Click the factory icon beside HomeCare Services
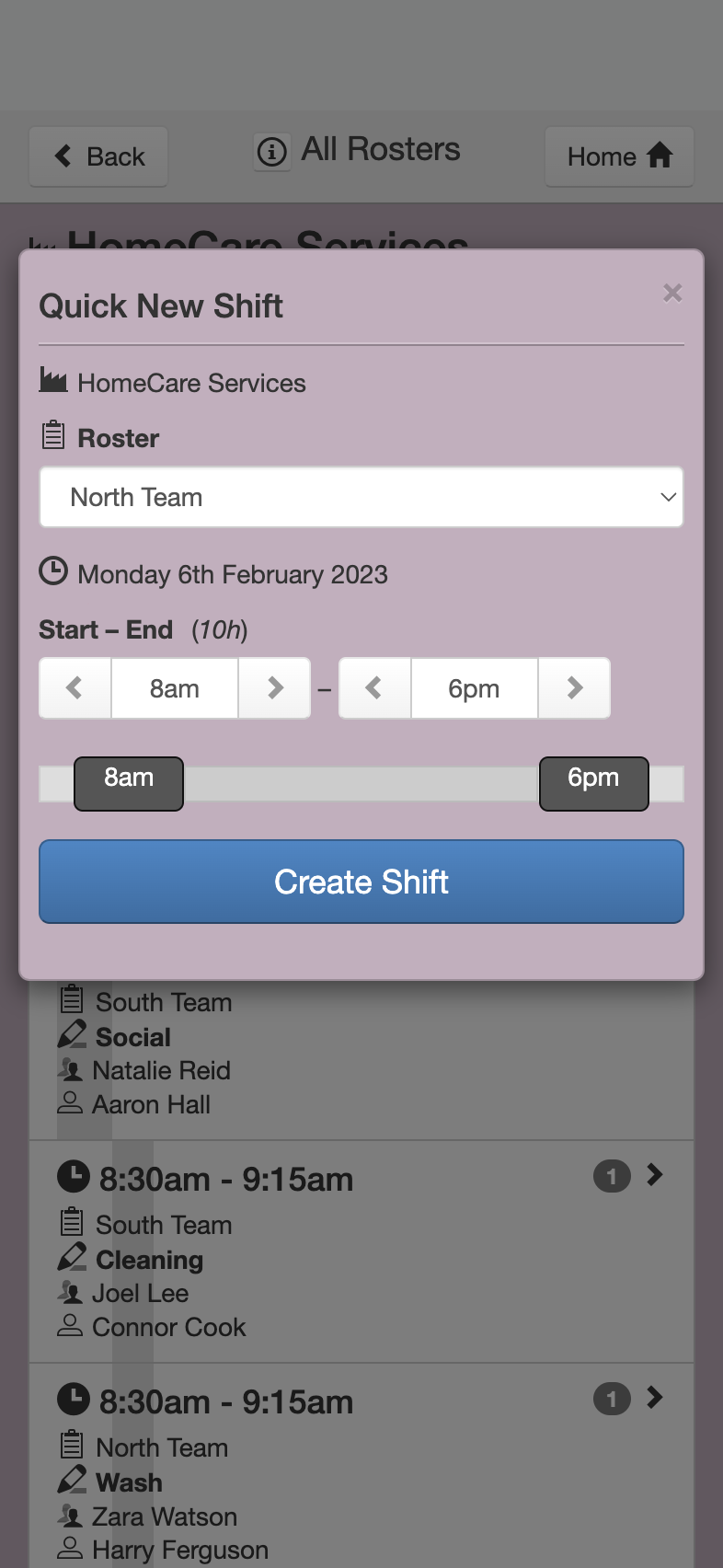 (53, 379)
